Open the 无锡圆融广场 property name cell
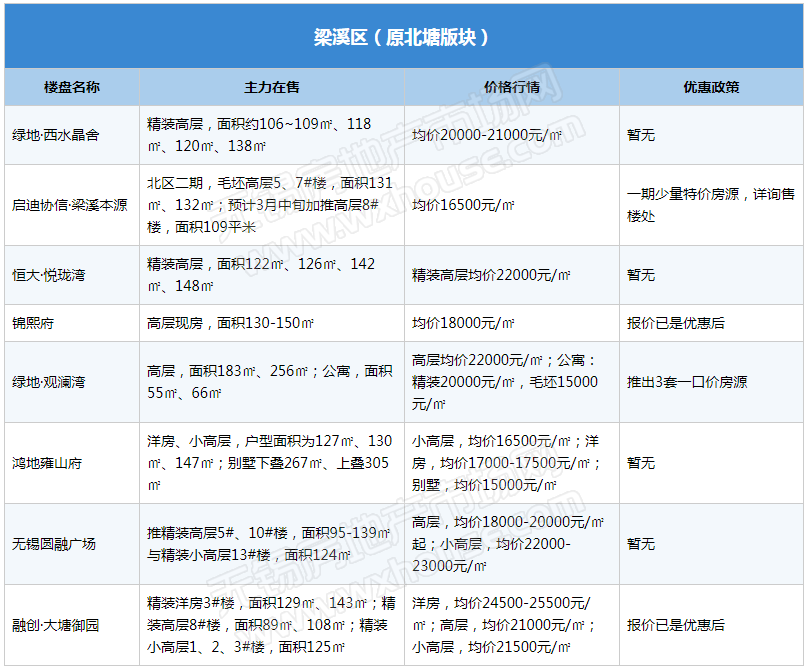 54,544
